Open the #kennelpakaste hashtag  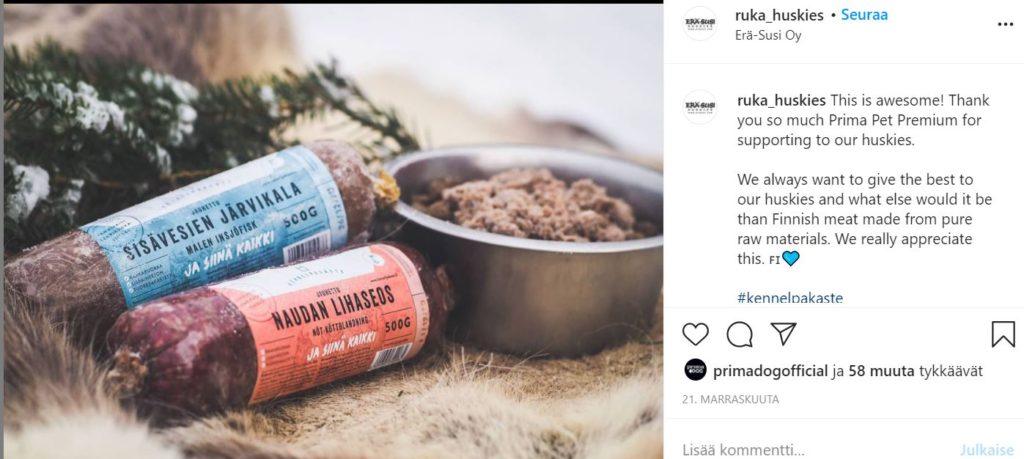(x=790, y=298)
